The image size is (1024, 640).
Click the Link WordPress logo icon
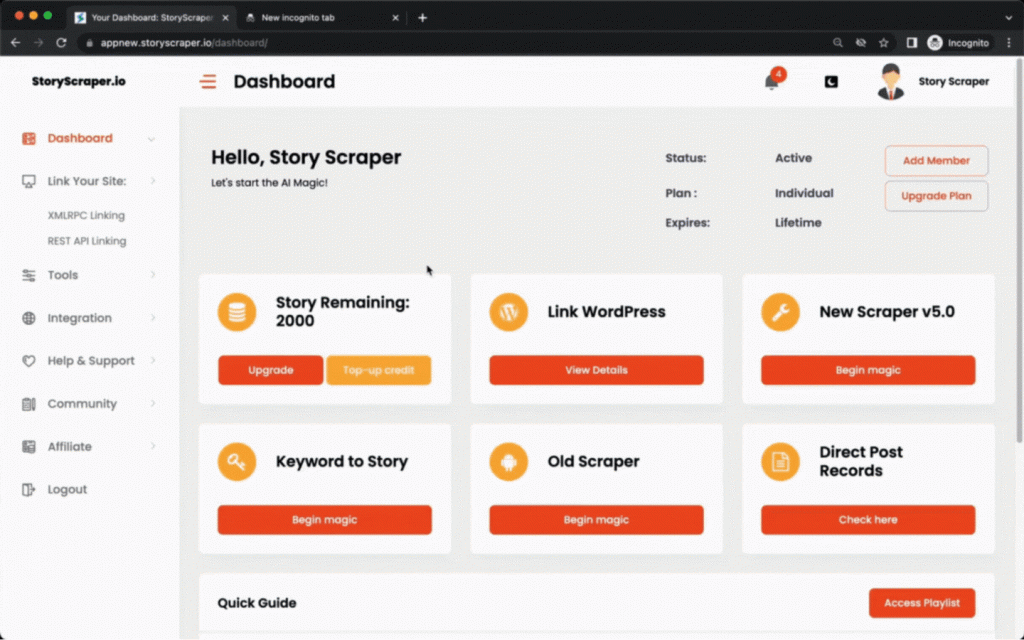pyautogui.click(x=508, y=312)
